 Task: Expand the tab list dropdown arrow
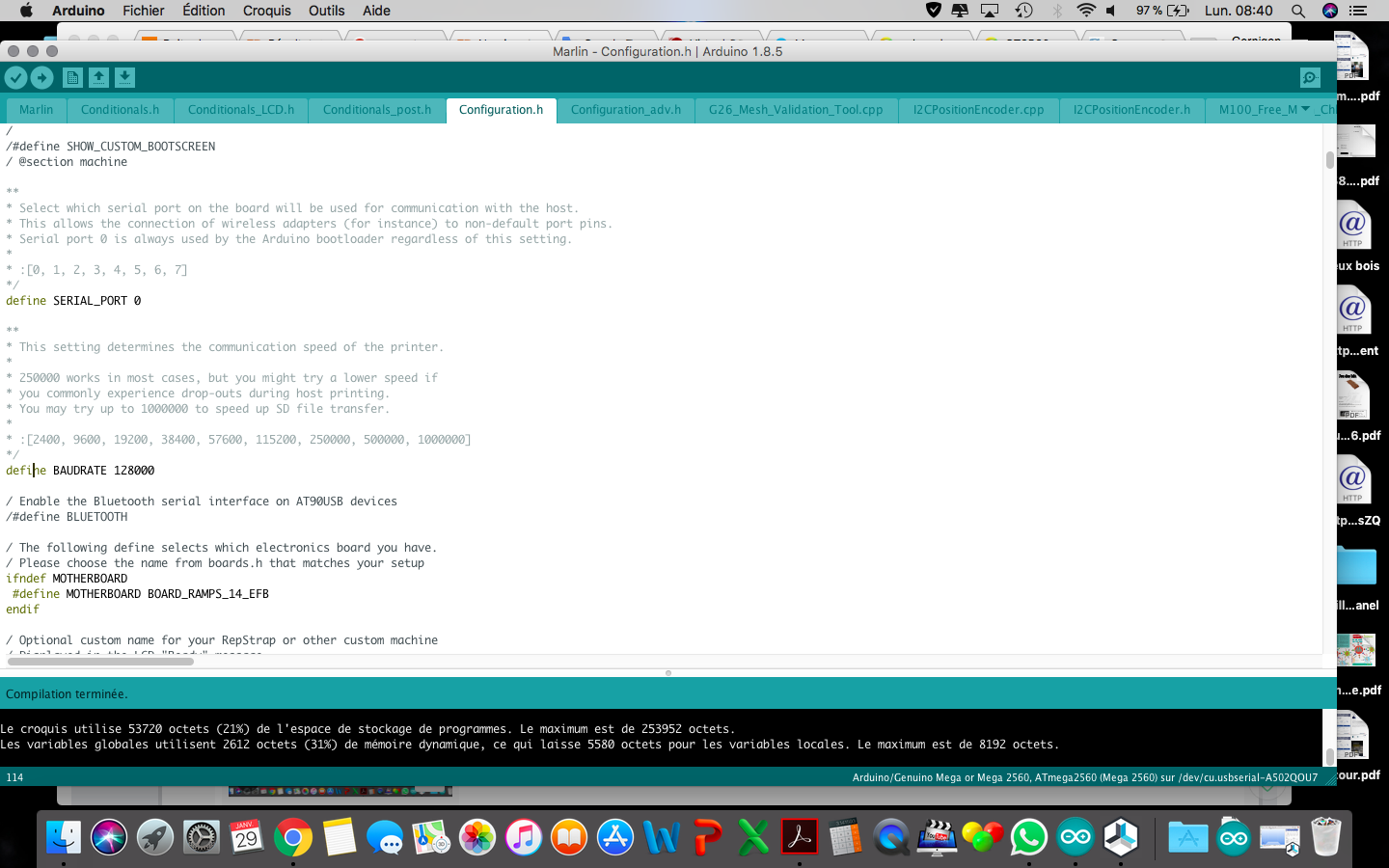click(1306, 109)
